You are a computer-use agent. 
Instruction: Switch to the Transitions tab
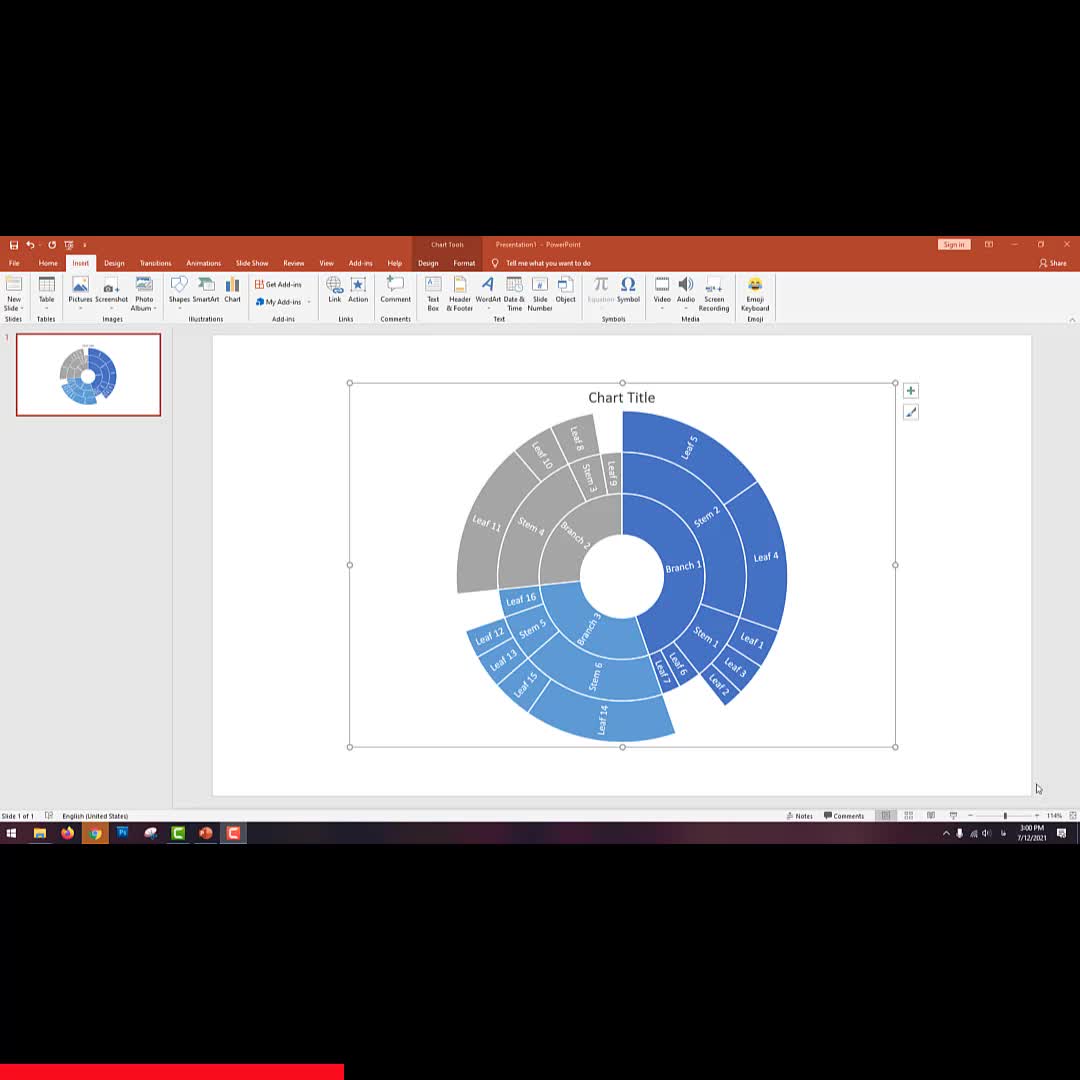tap(155, 263)
